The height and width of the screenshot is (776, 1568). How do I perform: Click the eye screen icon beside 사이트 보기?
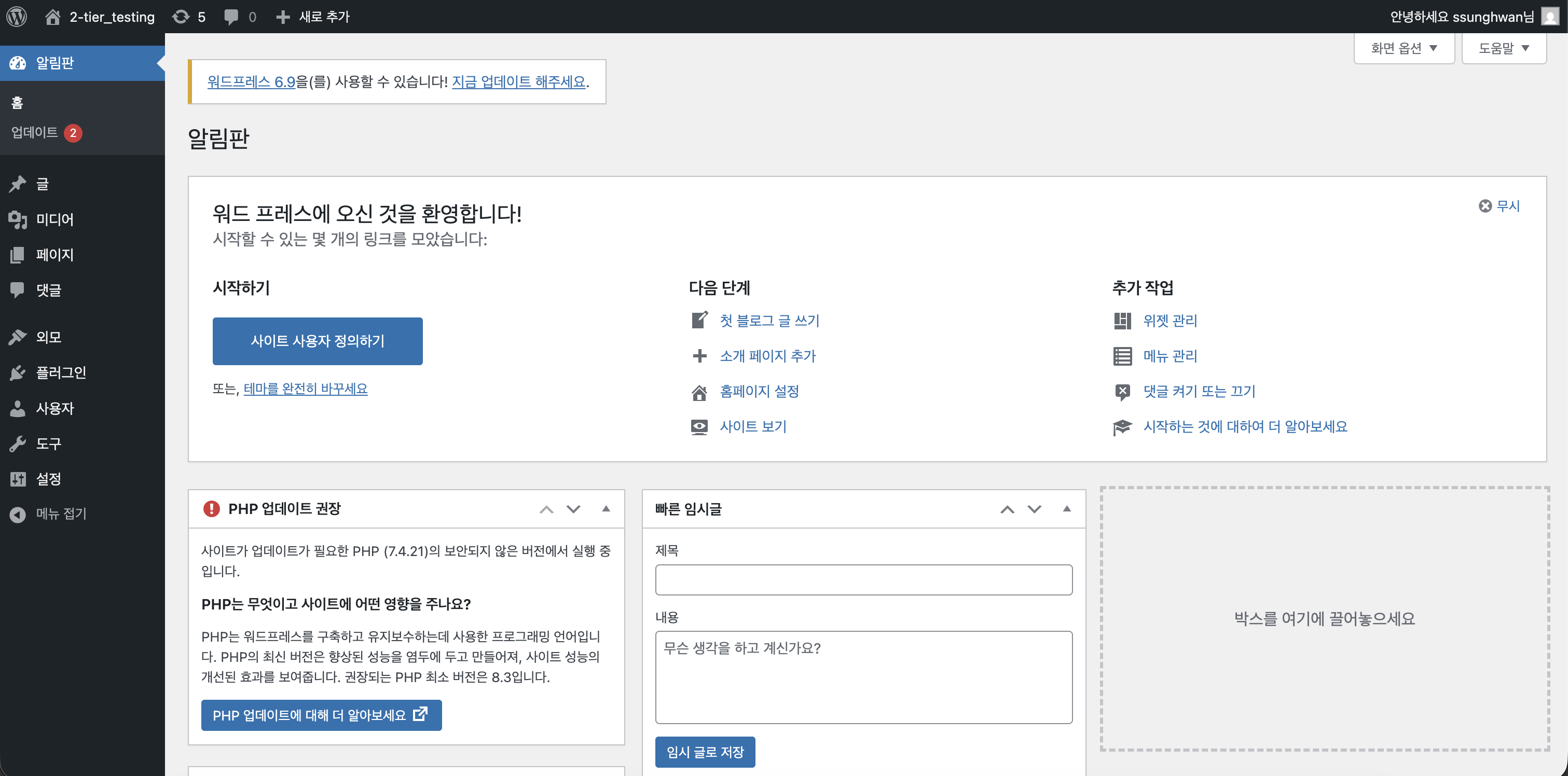click(x=699, y=427)
